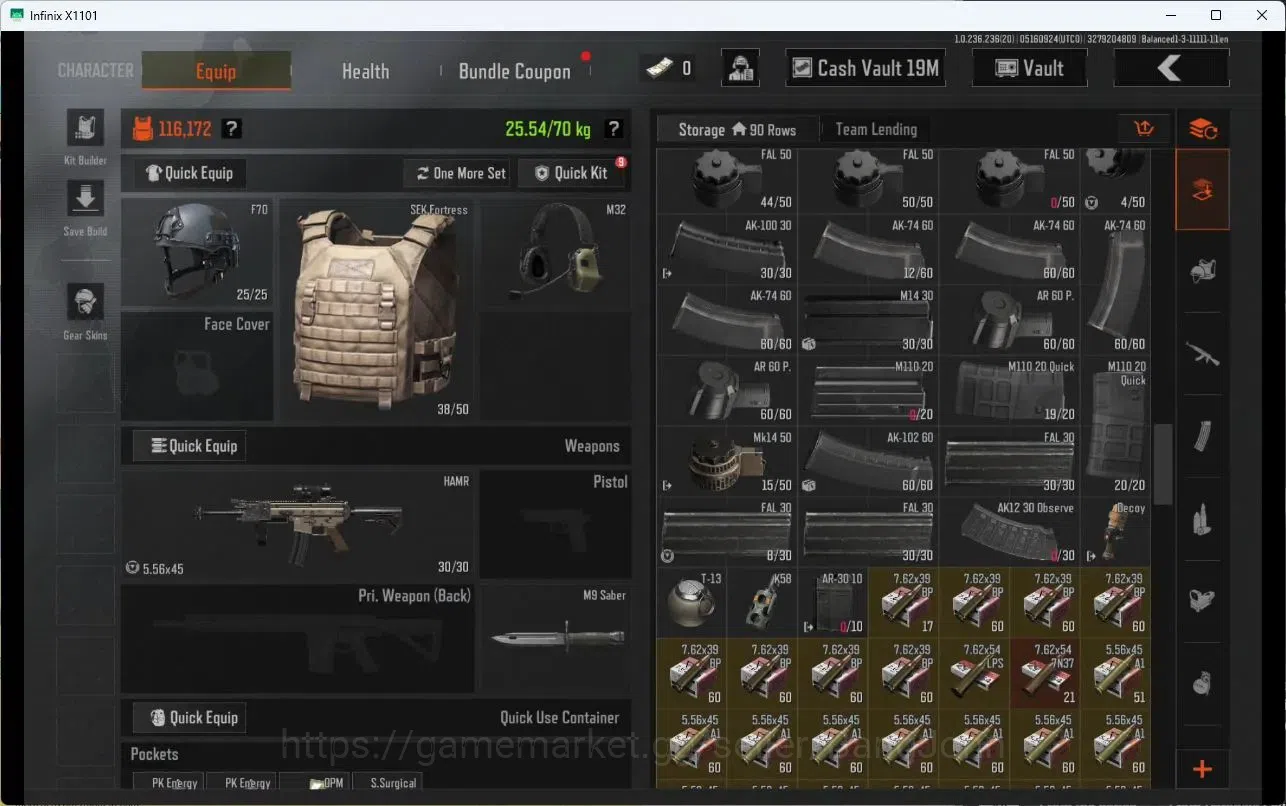Select the FAL 30 magazine with 8/30
The image size is (1286, 806).
coord(727,531)
